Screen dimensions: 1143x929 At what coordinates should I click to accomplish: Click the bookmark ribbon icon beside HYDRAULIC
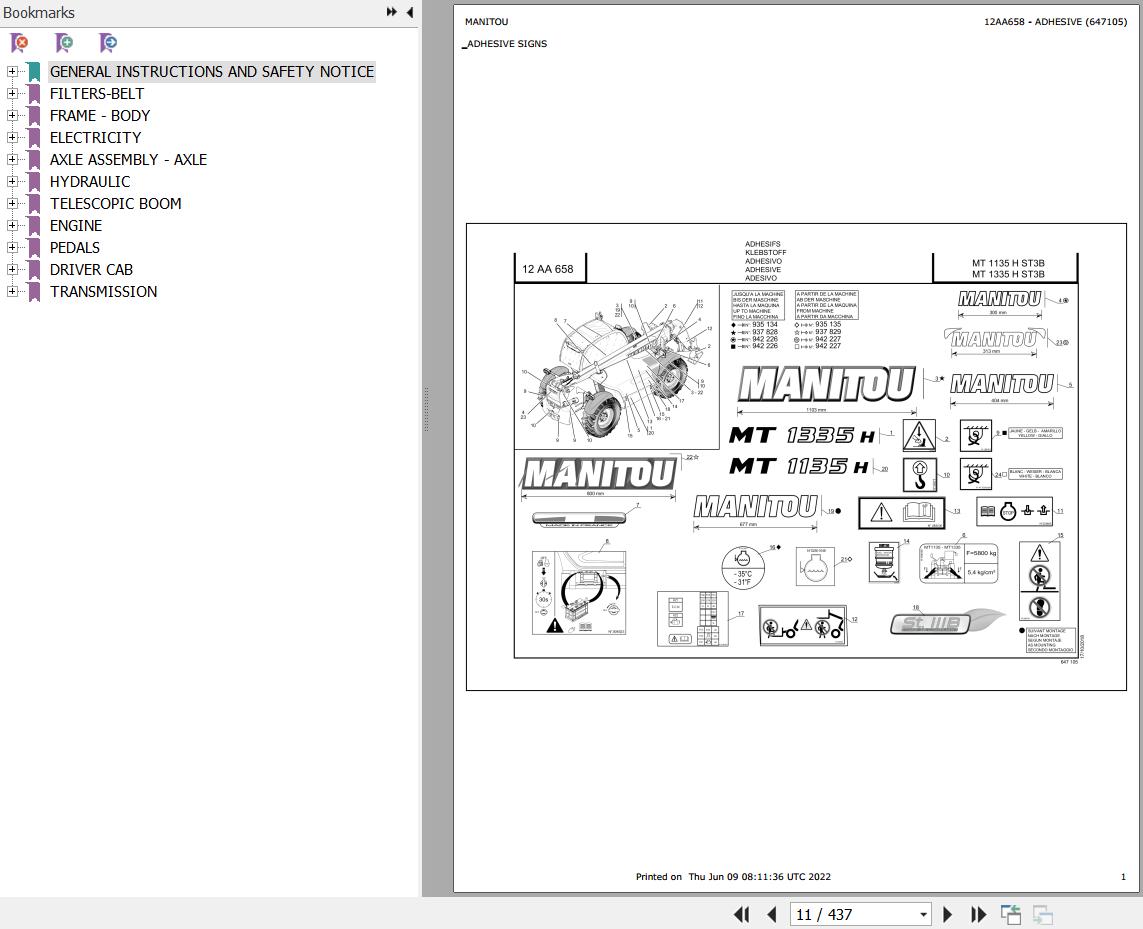tap(34, 182)
